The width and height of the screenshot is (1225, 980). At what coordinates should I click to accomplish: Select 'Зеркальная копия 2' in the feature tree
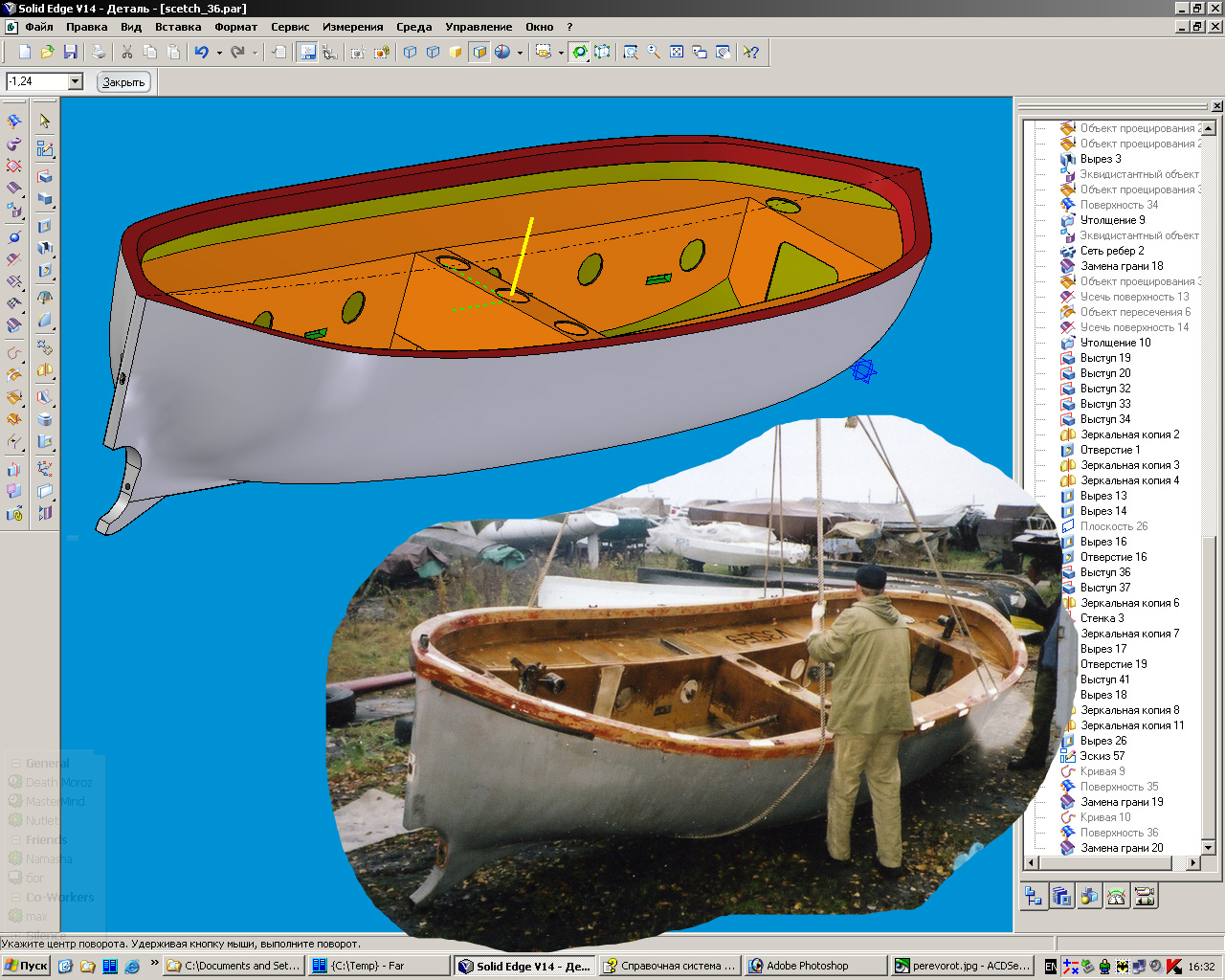[1129, 434]
